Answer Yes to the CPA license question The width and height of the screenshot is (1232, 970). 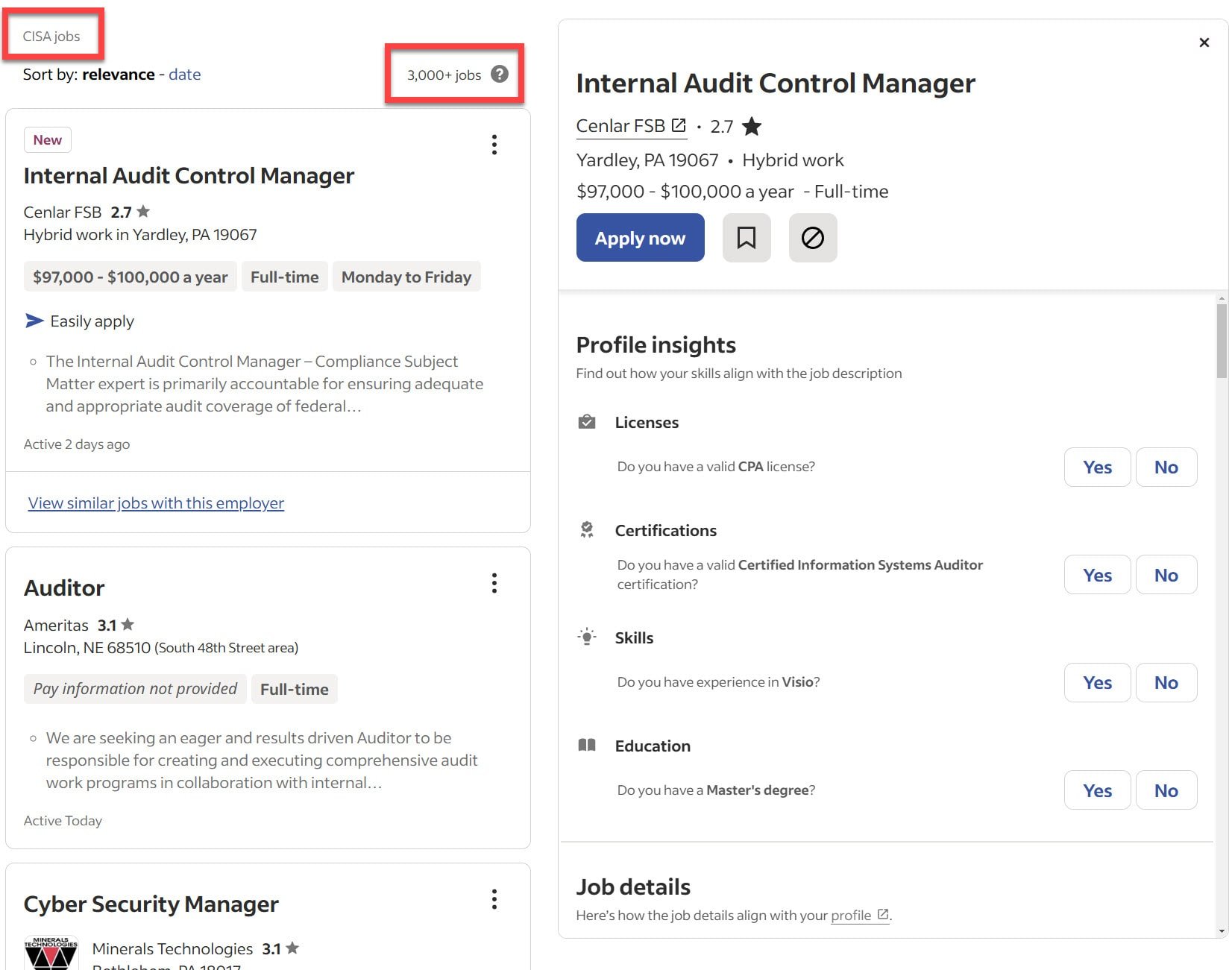pyautogui.click(x=1097, y=467)
